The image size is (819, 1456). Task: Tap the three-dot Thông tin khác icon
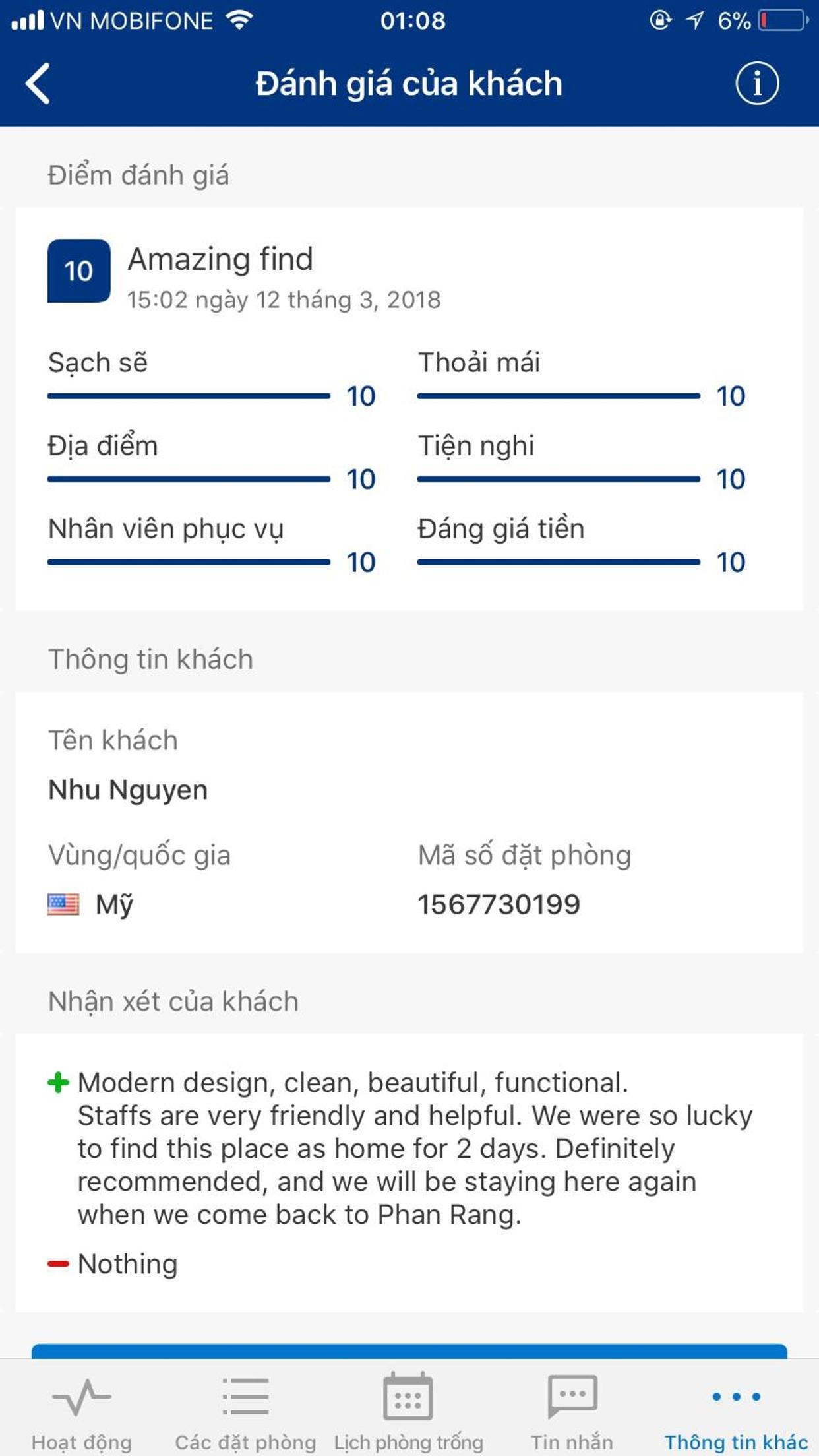pyautogui.click(x=737, y=1396)
